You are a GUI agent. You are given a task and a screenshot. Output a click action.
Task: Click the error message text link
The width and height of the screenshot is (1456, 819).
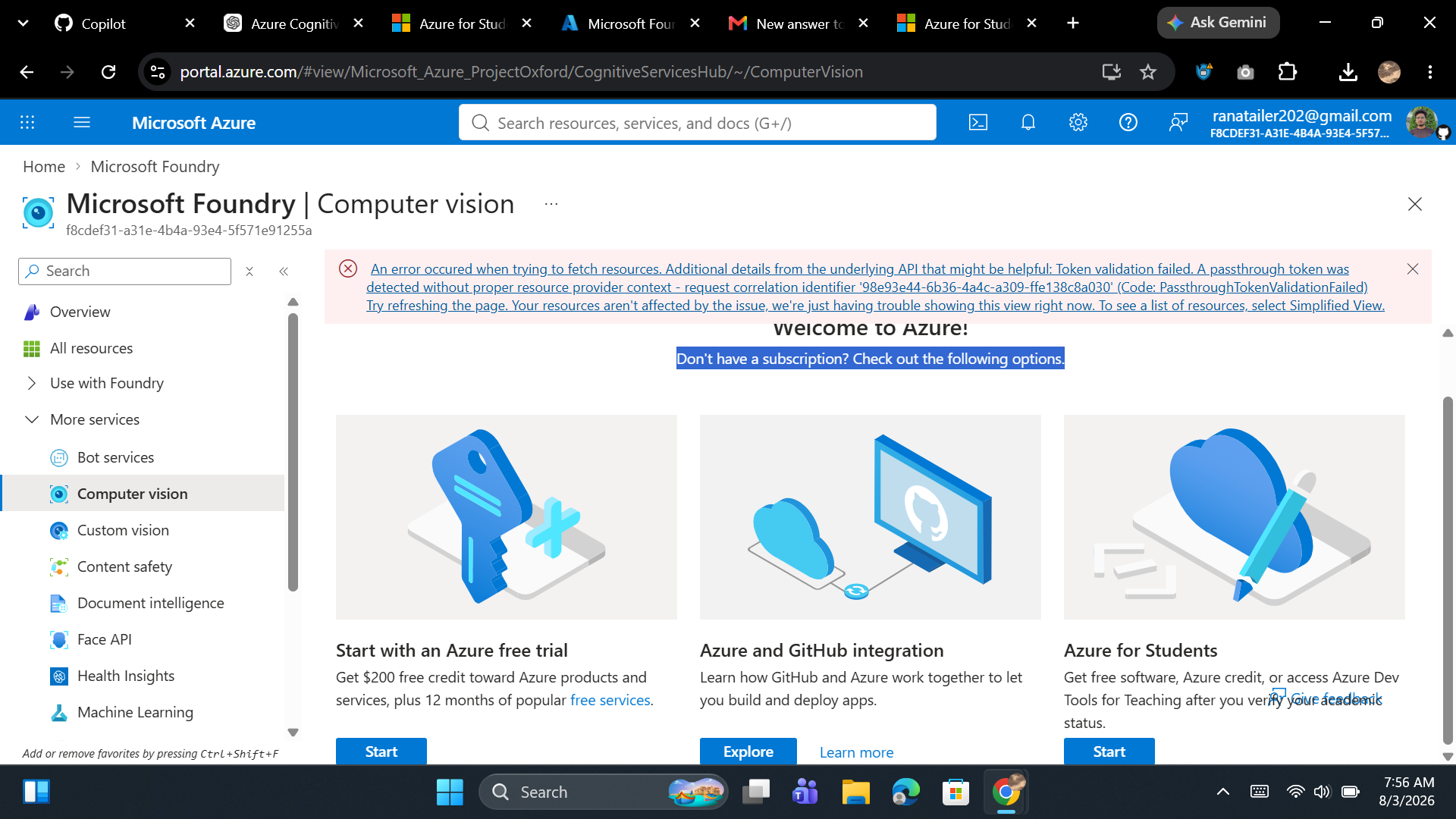point(875,287)
